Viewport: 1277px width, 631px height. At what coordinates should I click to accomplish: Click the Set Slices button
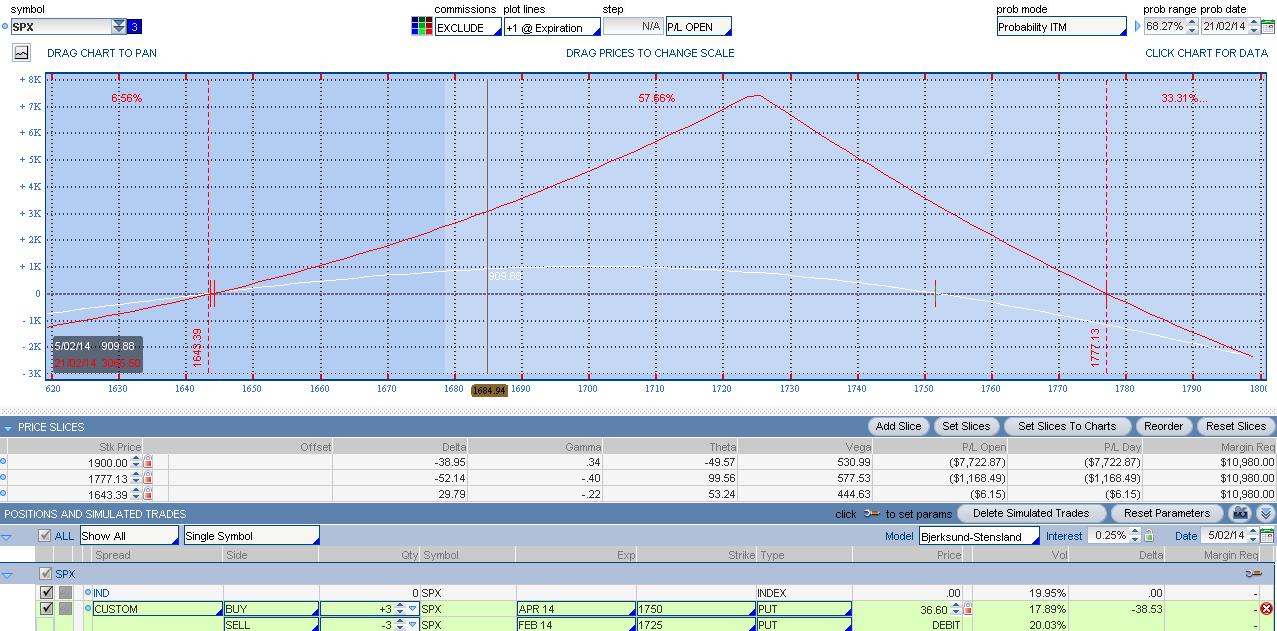[966, 426]
